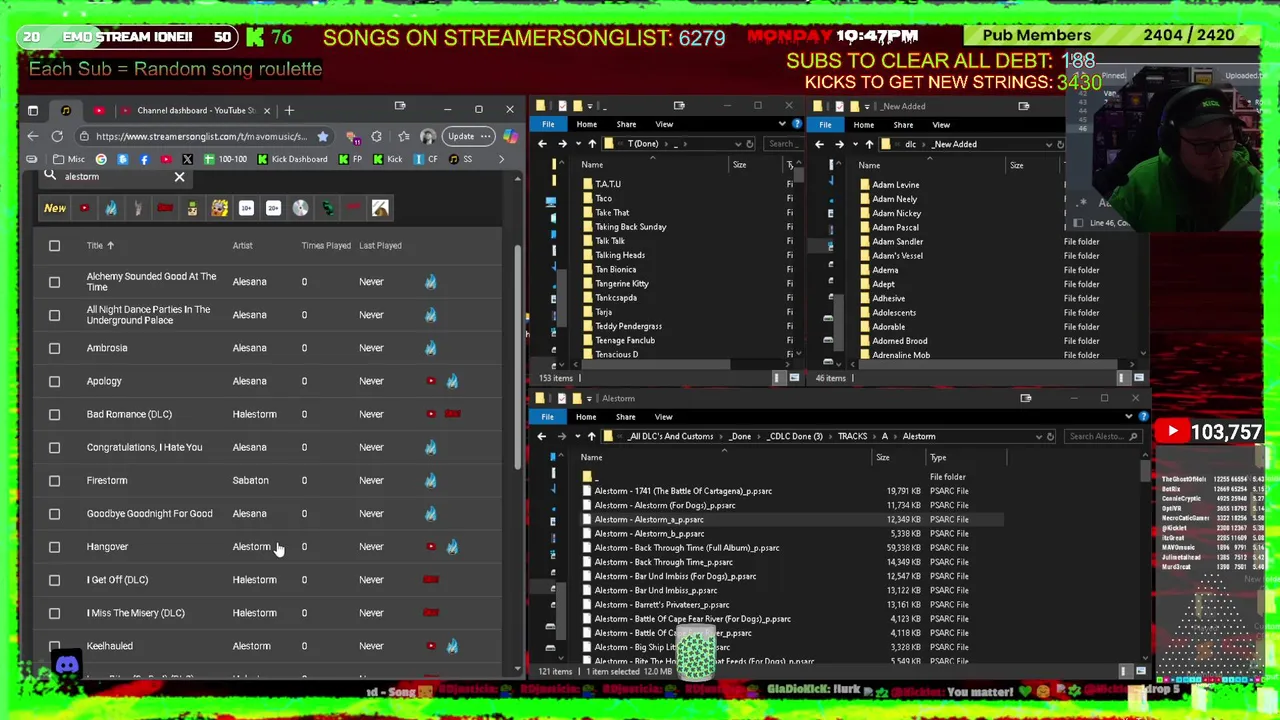
Task: Expand the ribbon chevron in T (Done) window
Action: click(782, 124)
